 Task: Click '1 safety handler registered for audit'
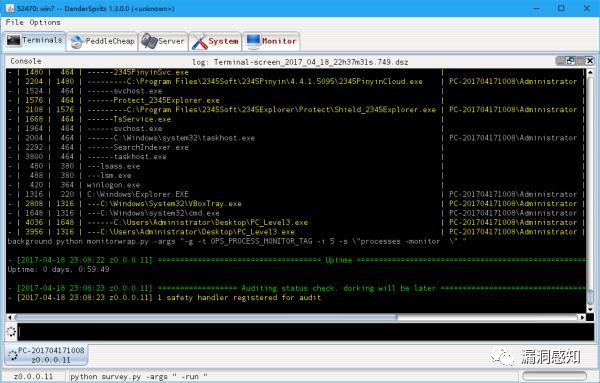click(x=239, y=298)
